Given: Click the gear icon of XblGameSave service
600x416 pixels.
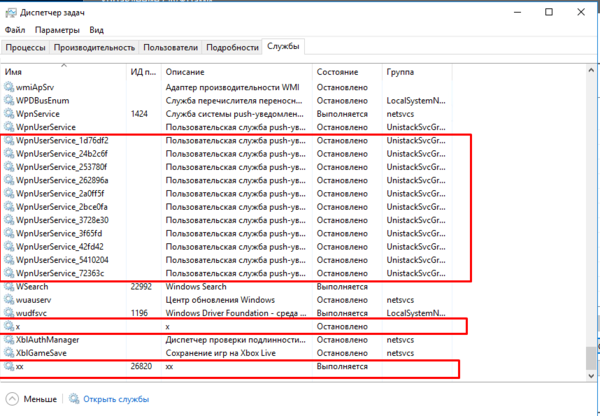Looking at the screenshot, I should pos(9,353).
